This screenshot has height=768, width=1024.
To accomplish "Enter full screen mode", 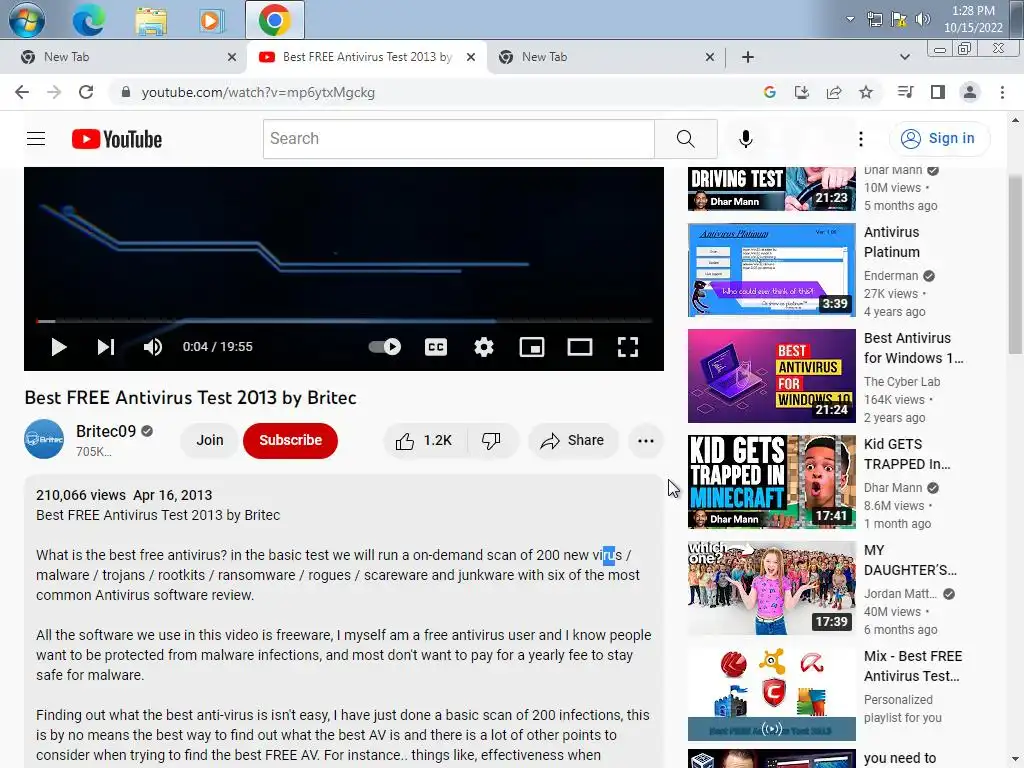I will tap(628, 347).
